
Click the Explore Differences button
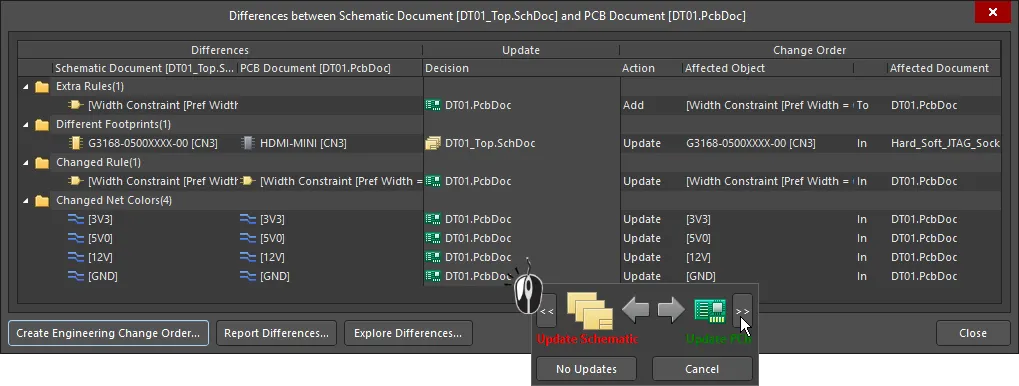[408, 333]
